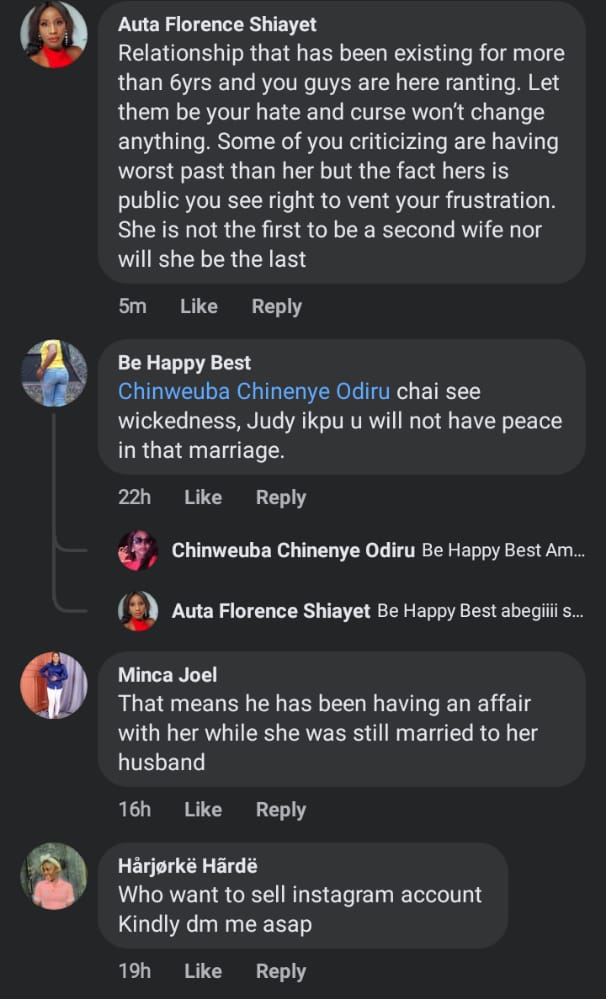The width and height of the screenshot is (606, 999).
Task: Tap Be Happy Best's profile avatar
Action: tap(54, 373)
